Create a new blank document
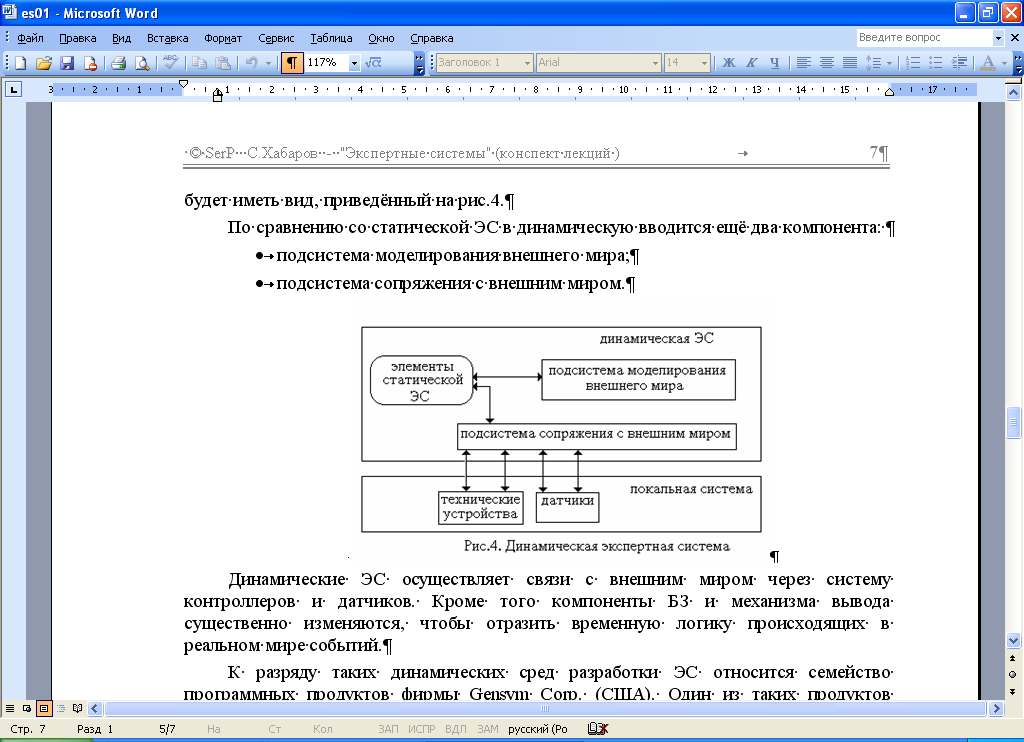This screenshot has height=742, width=1024. pos(21,63)
